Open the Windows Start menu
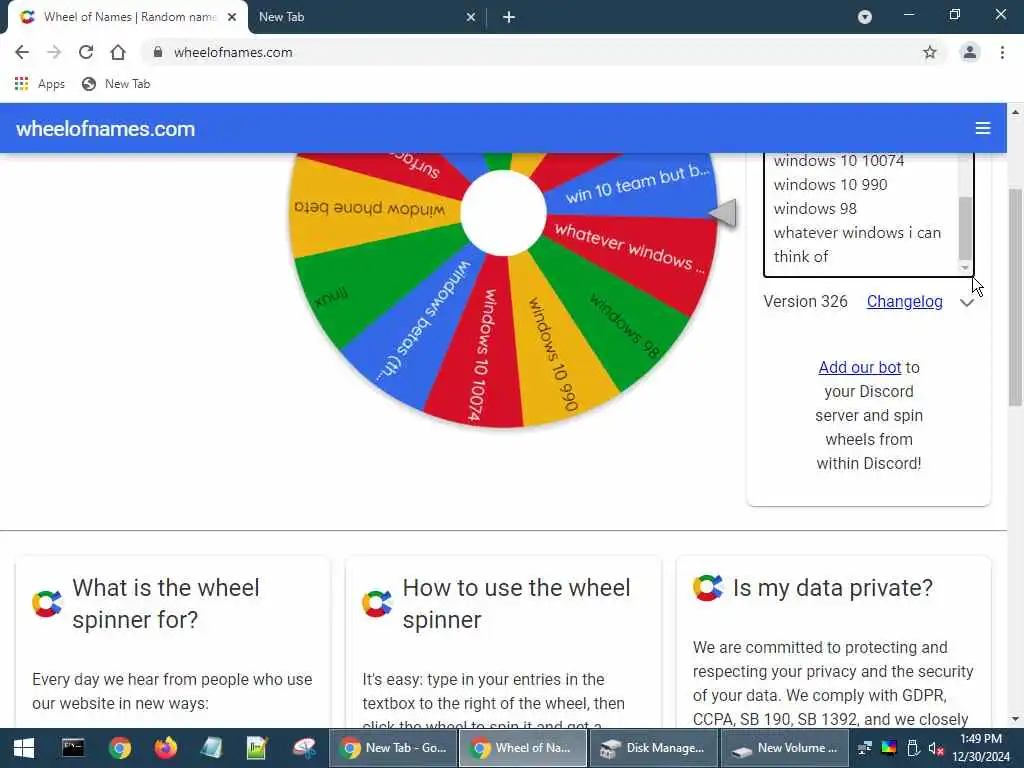This screenshot has height=768, width=1024. [24, 748]
